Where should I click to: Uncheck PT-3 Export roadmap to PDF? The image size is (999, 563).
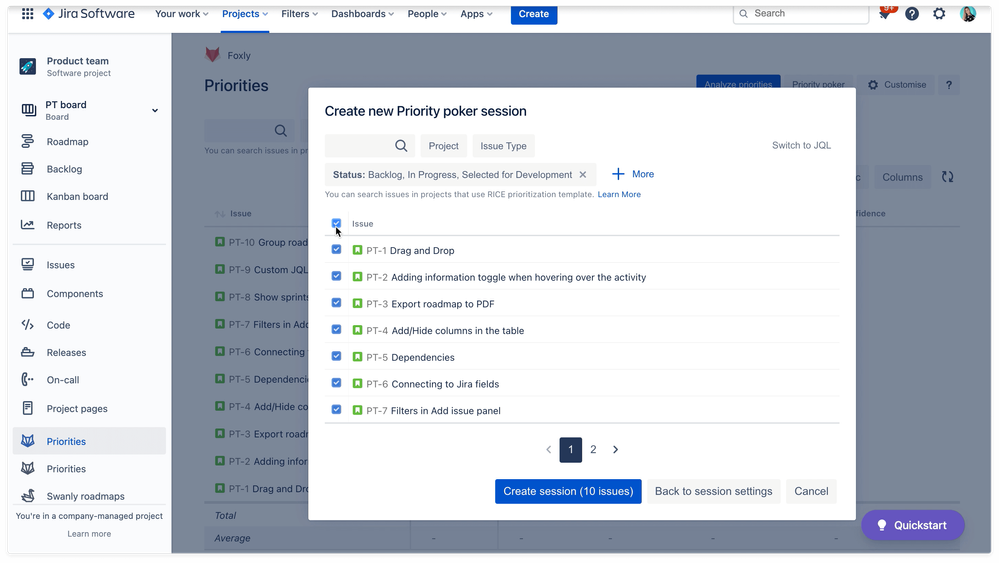point(336,303)
